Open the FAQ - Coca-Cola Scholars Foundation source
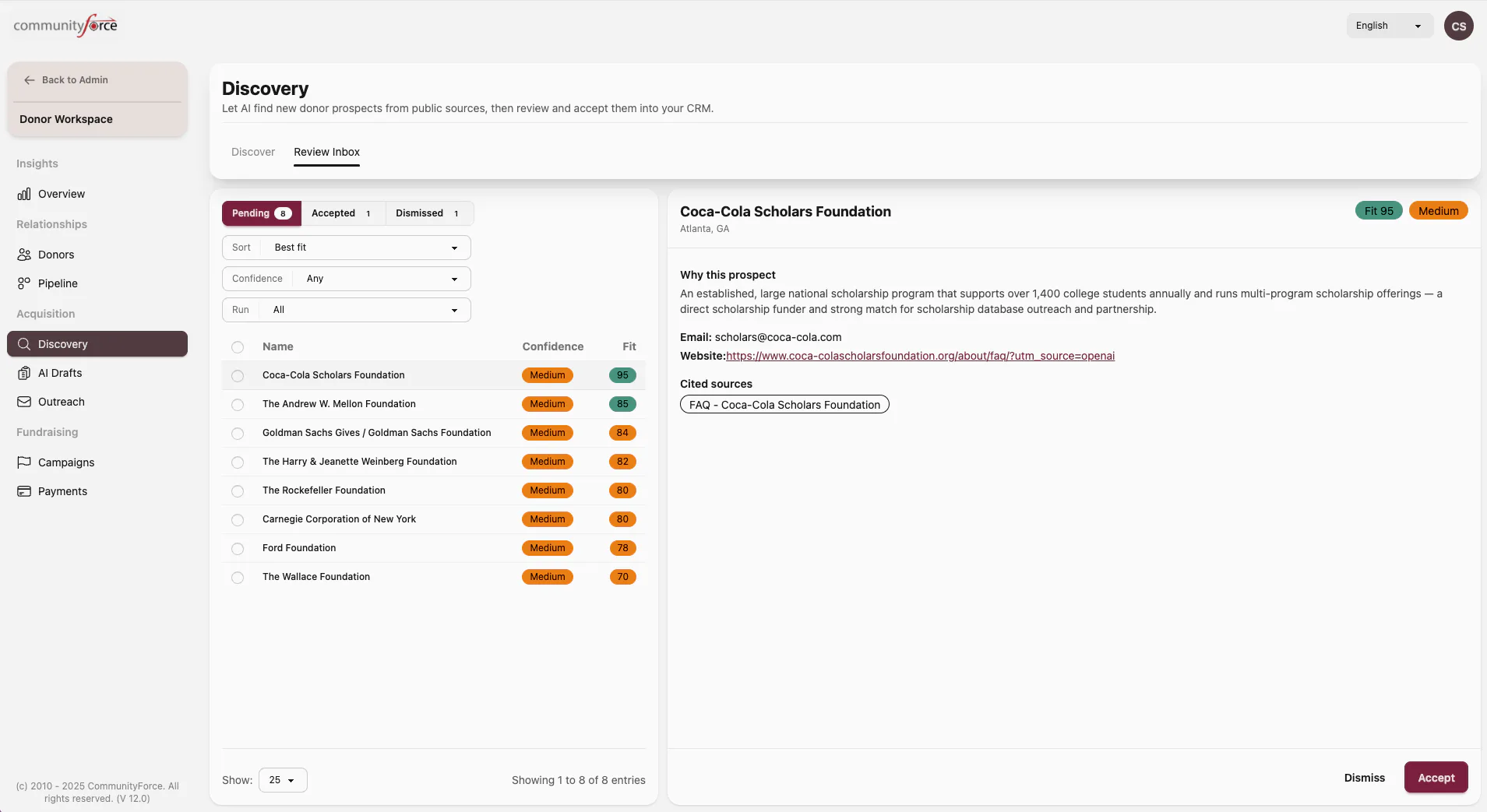 [784, 405]
